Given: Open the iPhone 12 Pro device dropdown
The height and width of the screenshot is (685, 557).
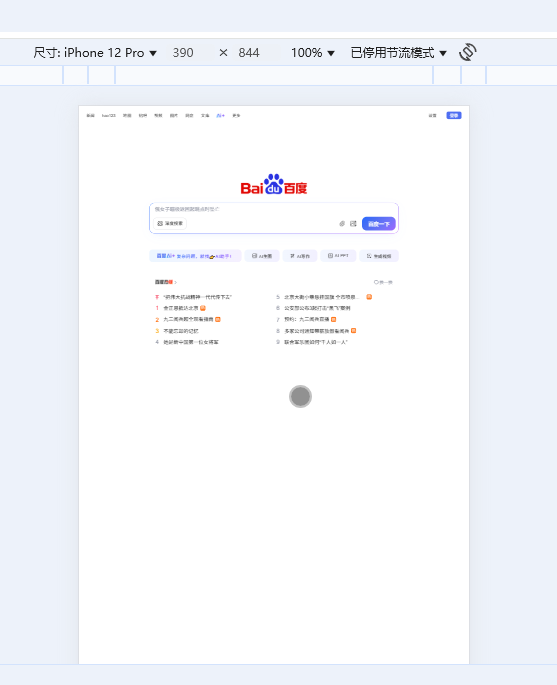Looking at the screenshot, I should point(95,53).
